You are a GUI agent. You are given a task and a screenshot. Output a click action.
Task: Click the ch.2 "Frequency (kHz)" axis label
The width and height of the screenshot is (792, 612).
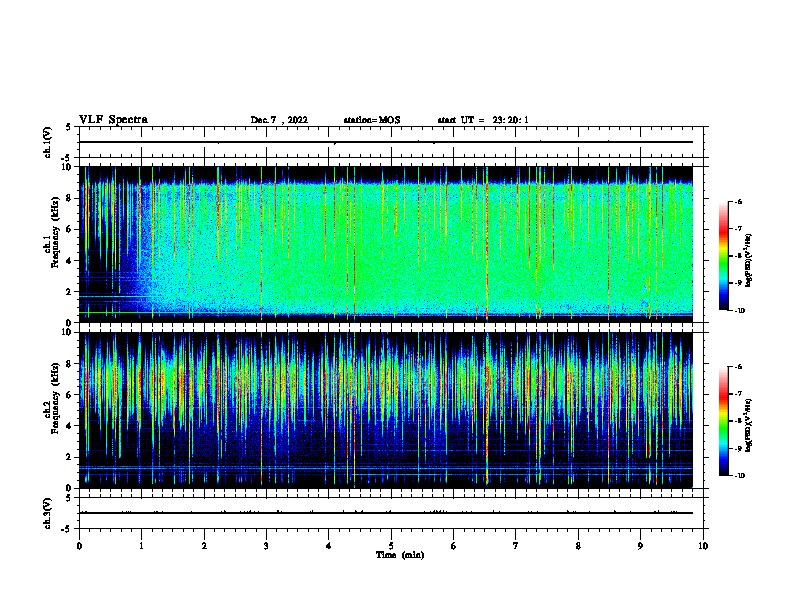coord(56,397)
